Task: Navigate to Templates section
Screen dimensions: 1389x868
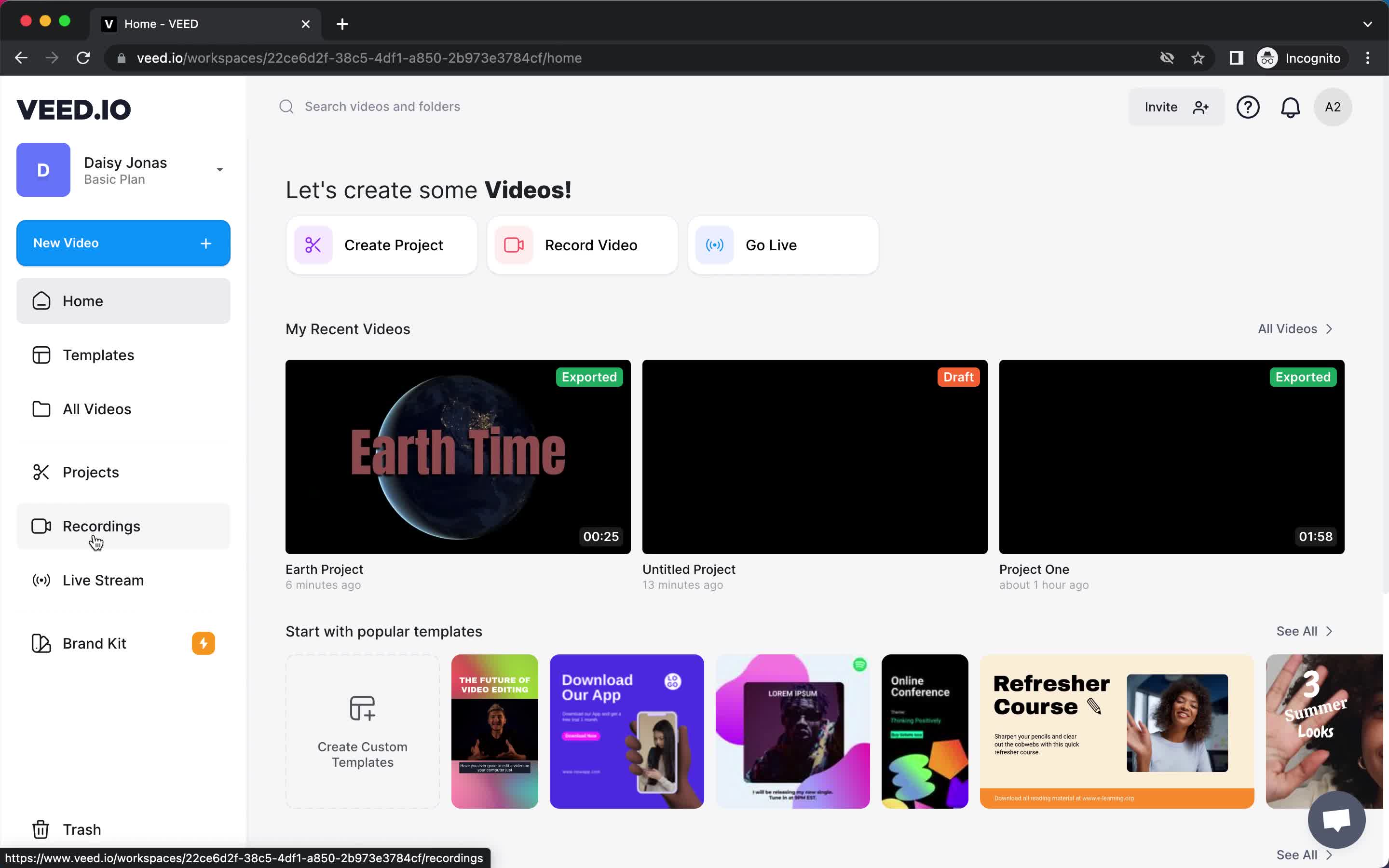Action: 99,355
